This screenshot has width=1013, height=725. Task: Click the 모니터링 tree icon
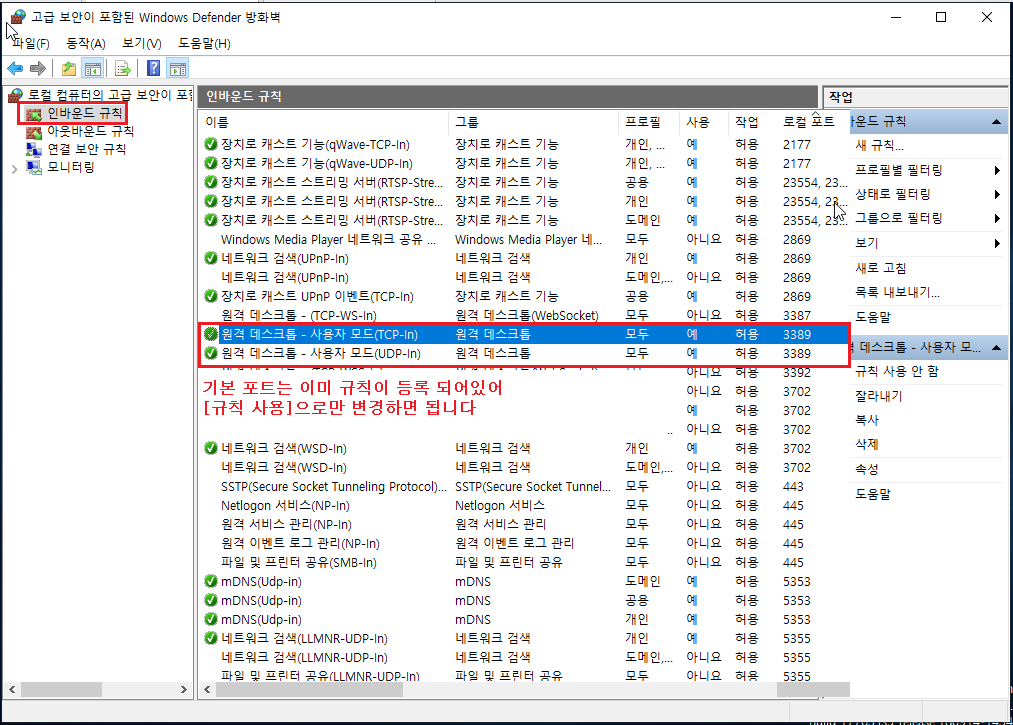(34, 167)
